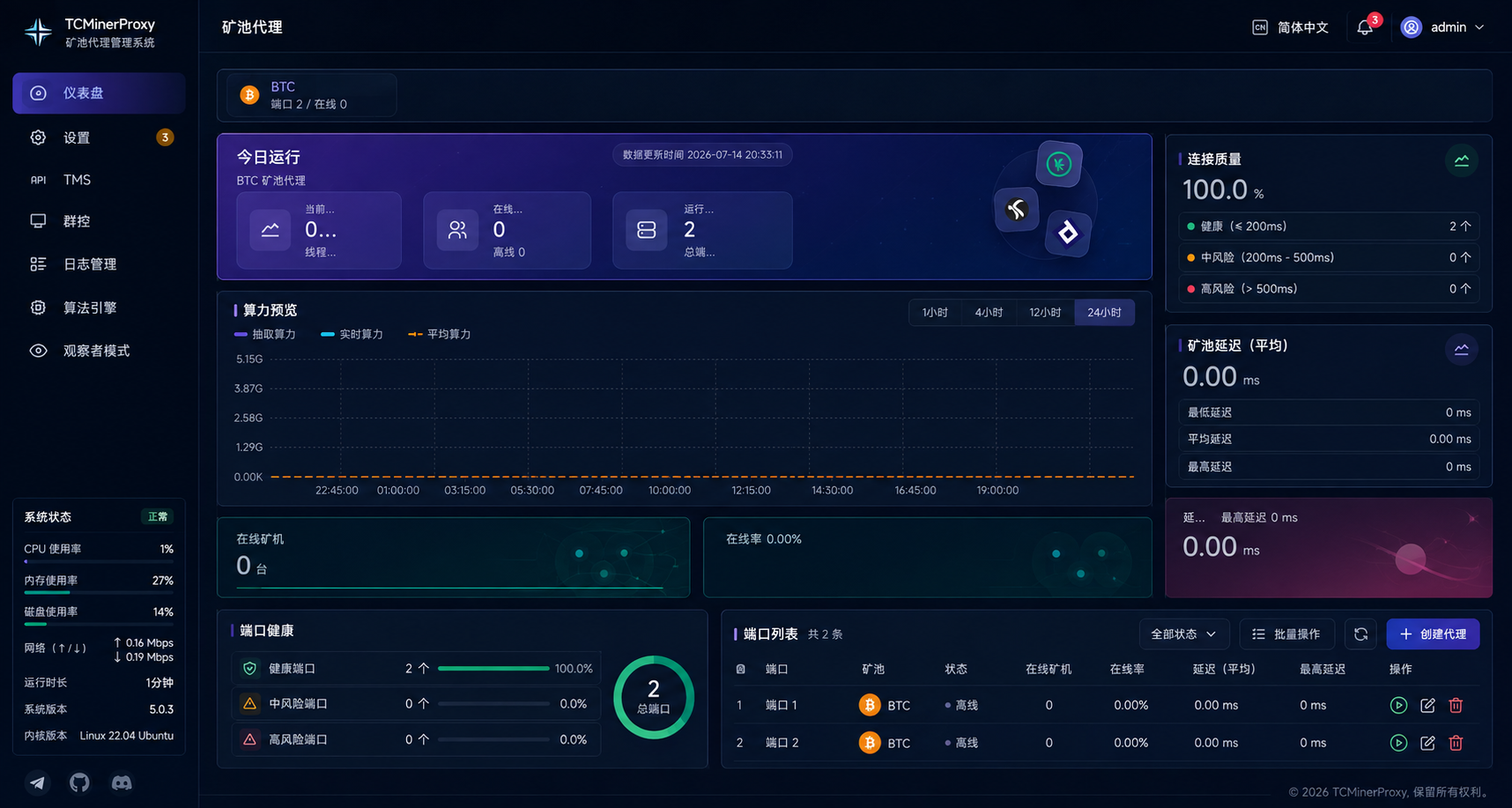The width and height of the screenshot is (1512, 808).
Task: Click the 健康 (≤ 200ms) row
Action: 1329,226
